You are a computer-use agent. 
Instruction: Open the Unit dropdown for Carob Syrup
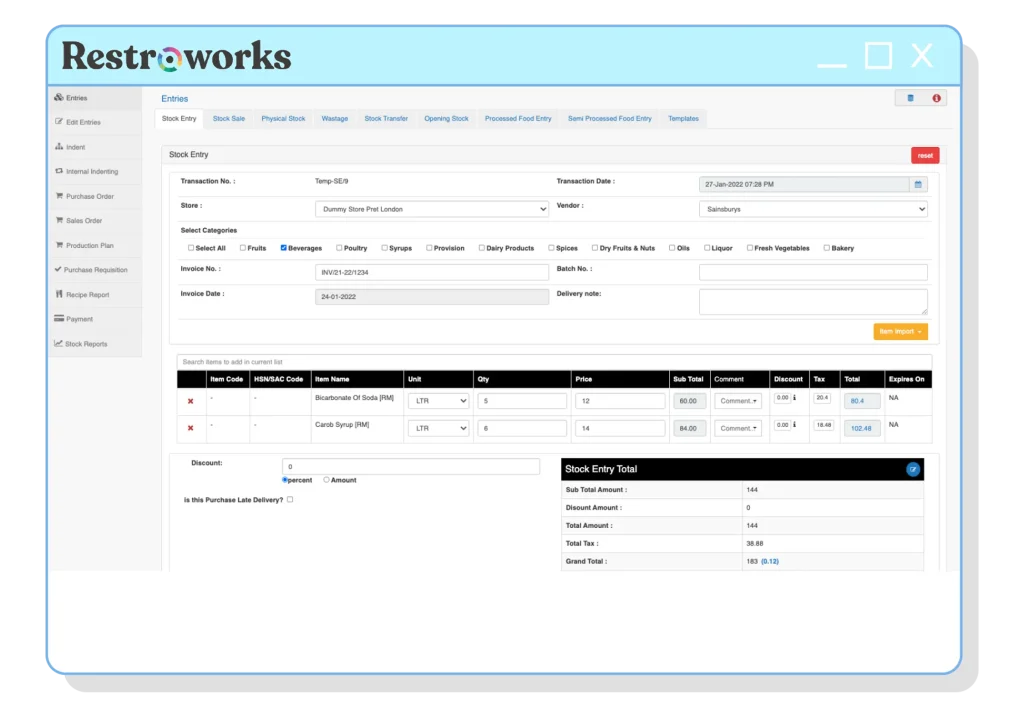436,428
